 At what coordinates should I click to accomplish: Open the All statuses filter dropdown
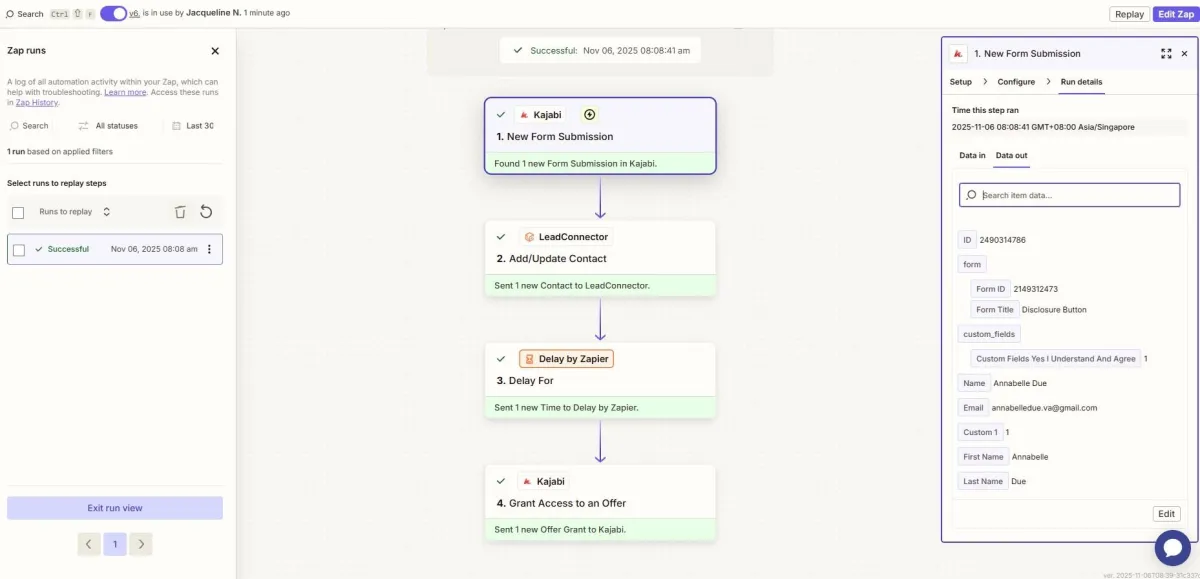coord(108,126)
